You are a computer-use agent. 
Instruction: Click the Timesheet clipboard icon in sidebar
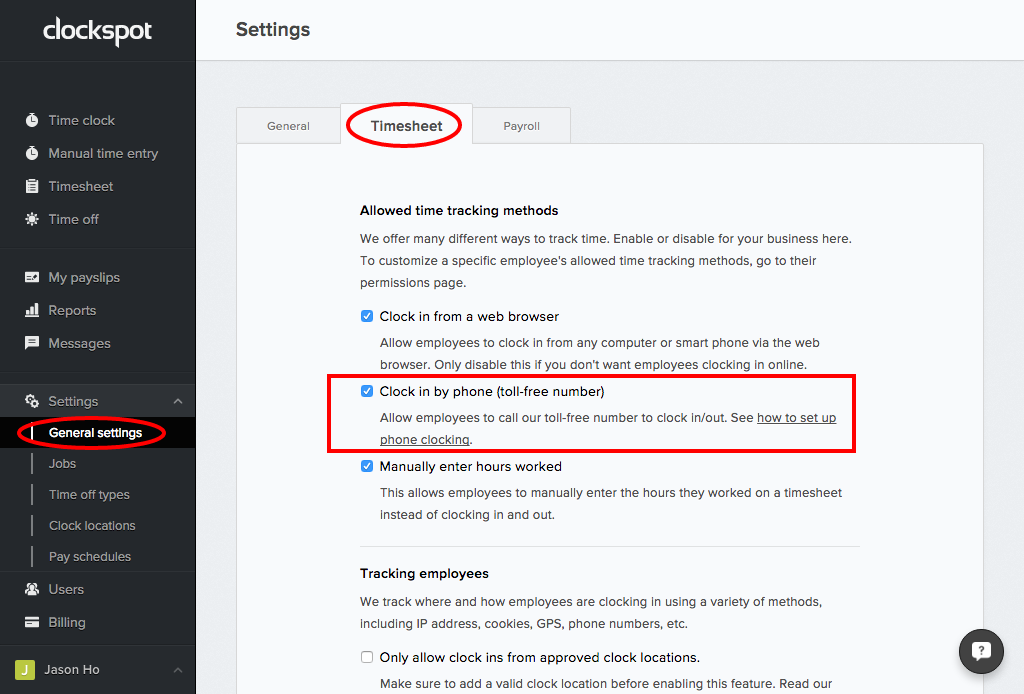pos(32,186)
